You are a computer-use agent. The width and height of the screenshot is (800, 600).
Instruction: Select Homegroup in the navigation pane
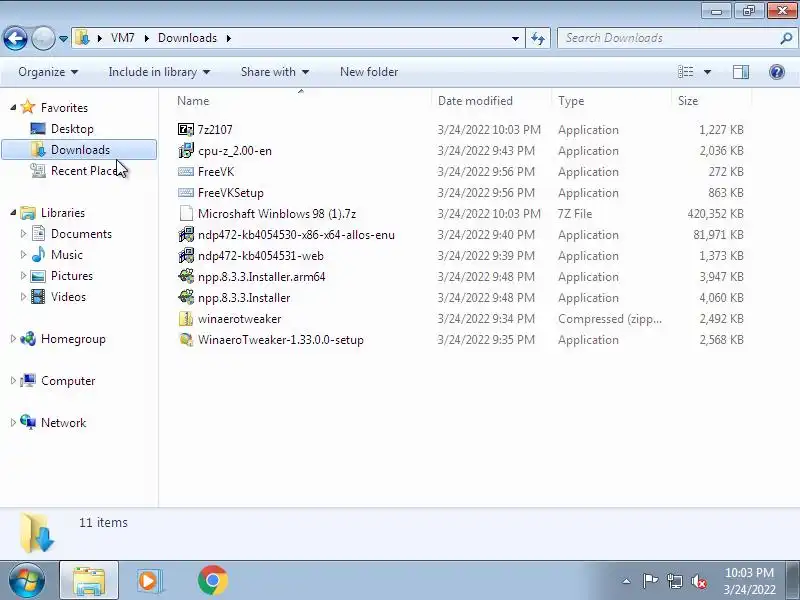pos(73,339)
